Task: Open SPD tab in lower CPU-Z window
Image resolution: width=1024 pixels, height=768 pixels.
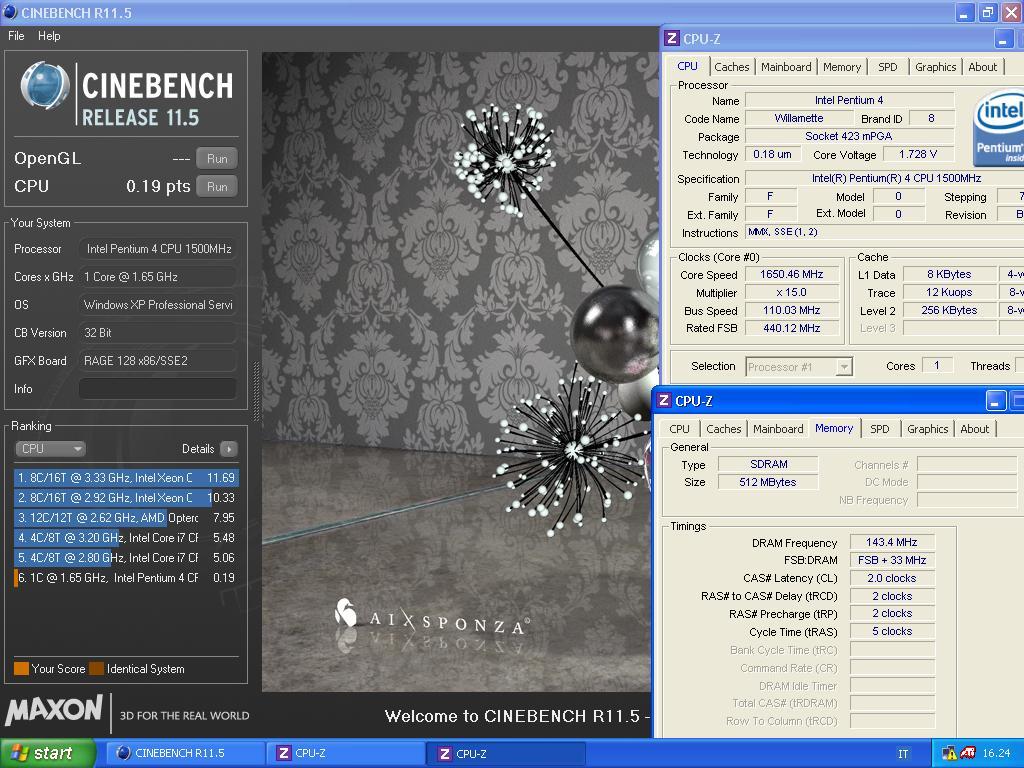Action: tap(880, 429)
